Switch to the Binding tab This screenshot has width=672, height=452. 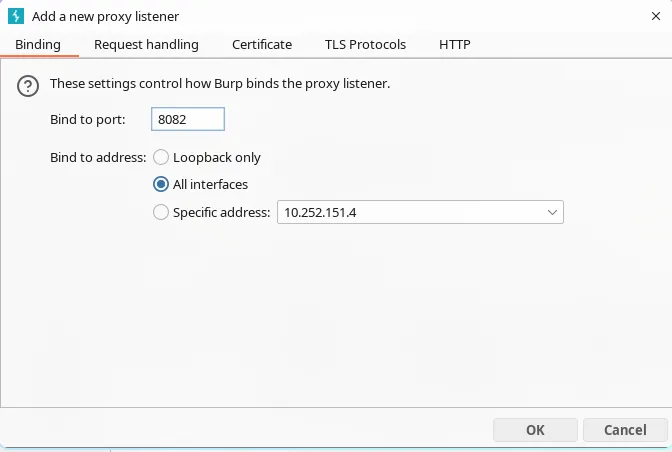click(x=38, y=45)
